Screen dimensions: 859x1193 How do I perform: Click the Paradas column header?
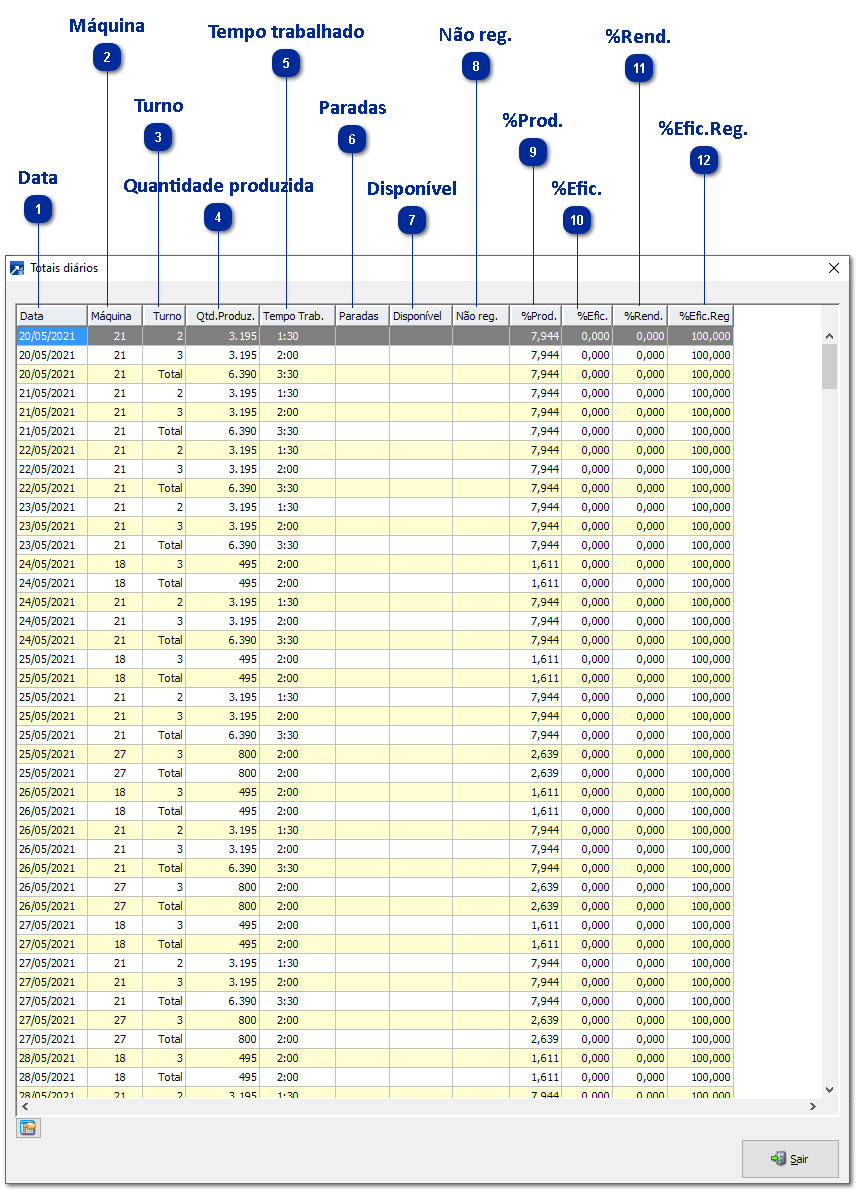point(361,316)
